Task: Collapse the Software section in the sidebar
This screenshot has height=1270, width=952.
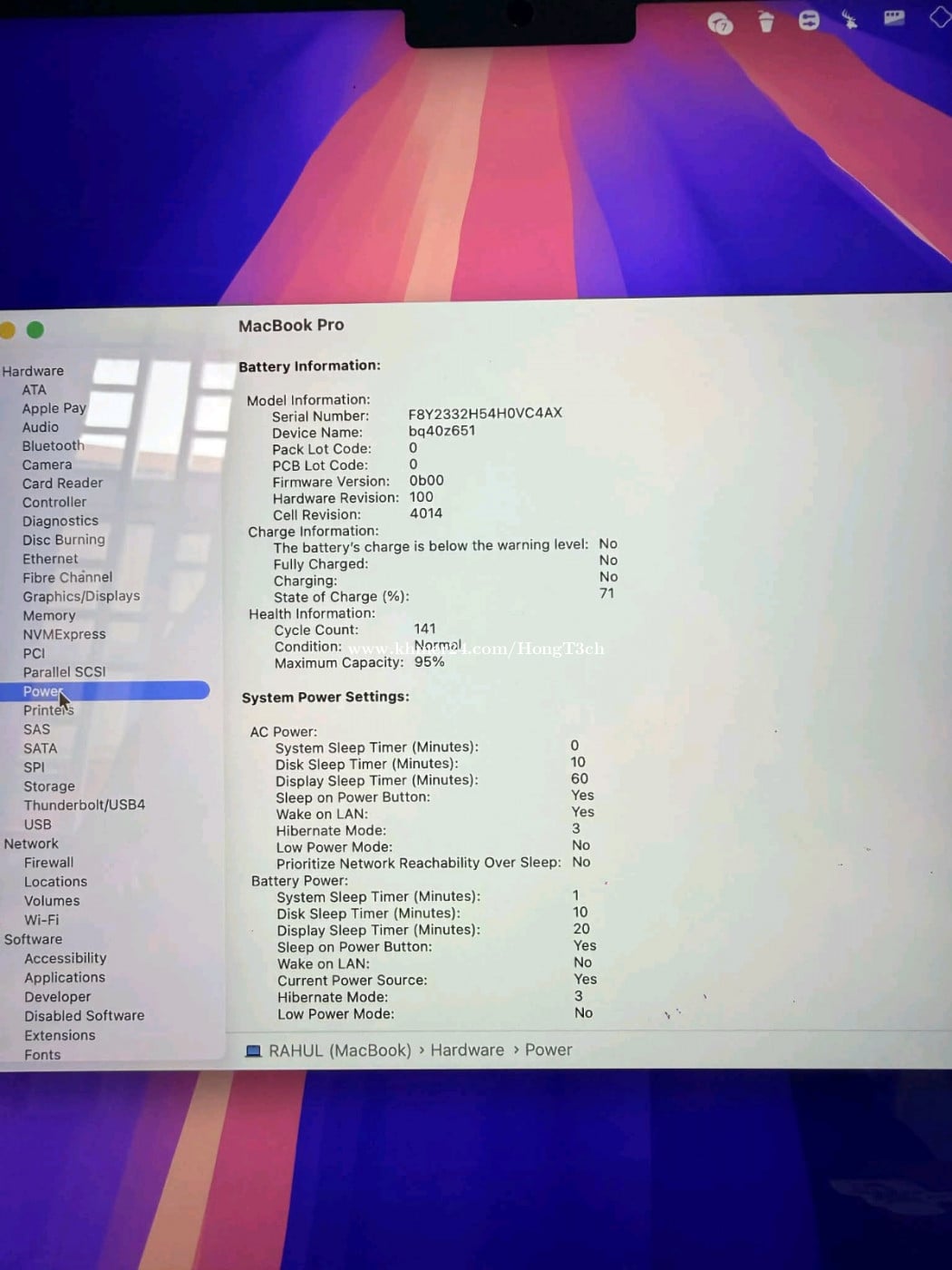Action: point(33,940)
